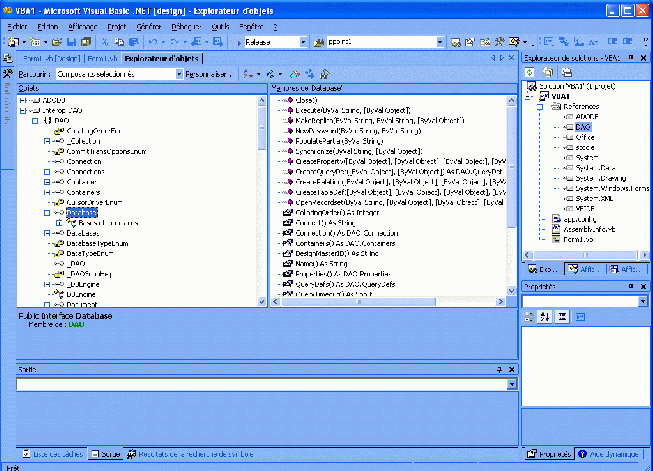Open the auto-hidden Server Explorer side icon
This screenshot has height=471, width=653.
7,58
